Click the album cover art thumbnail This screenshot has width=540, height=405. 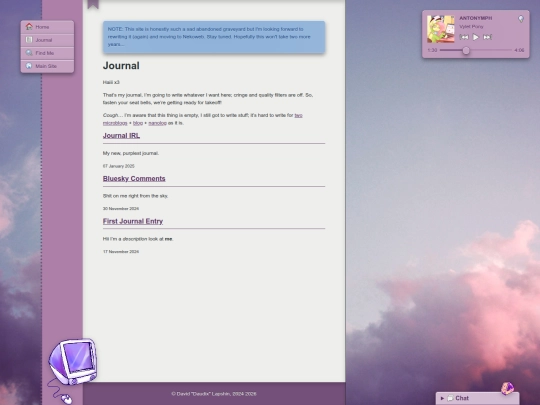pos(440,29)
